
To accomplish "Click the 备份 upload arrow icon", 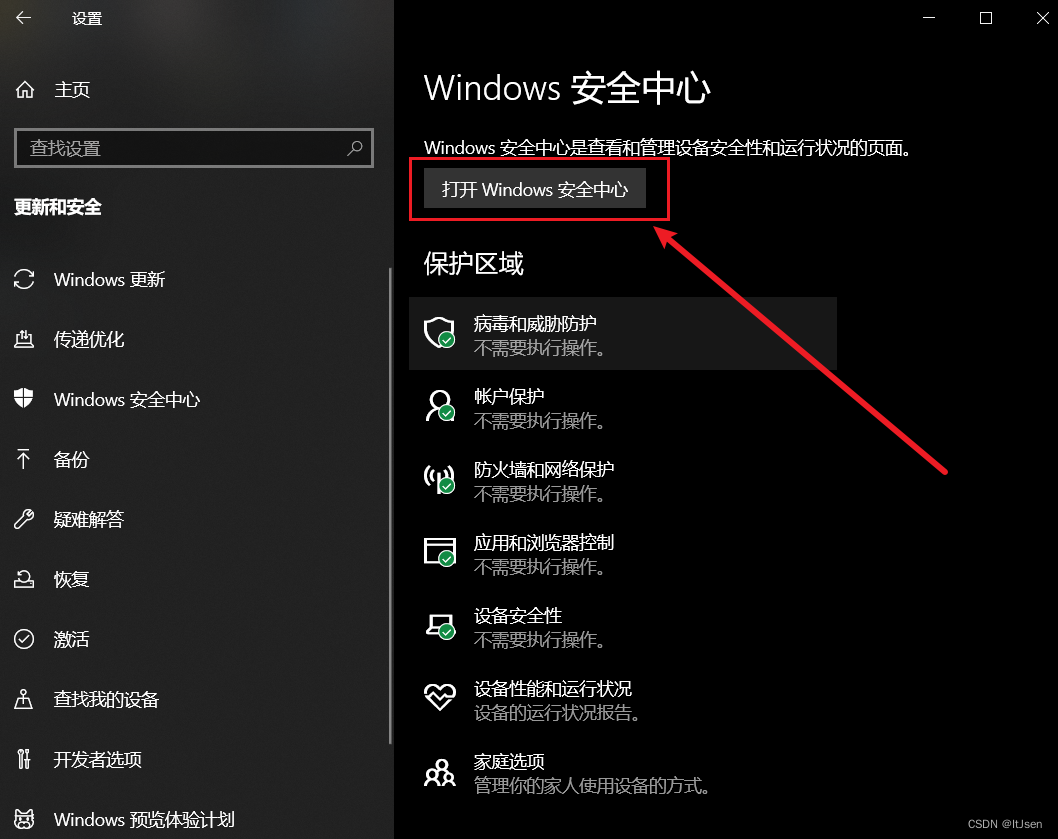I will pyautogui.click(x=24, y=459).
